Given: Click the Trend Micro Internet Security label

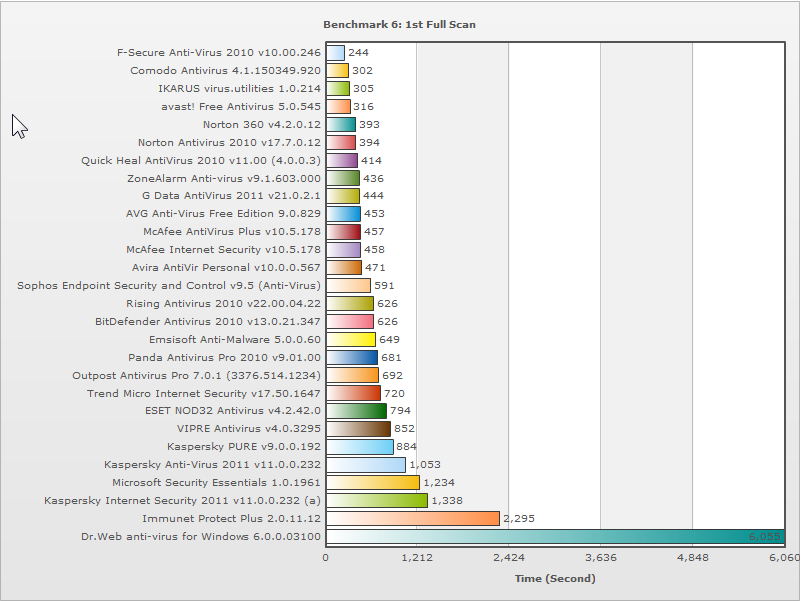Looking at the screenshot, I should click(204, 393).
